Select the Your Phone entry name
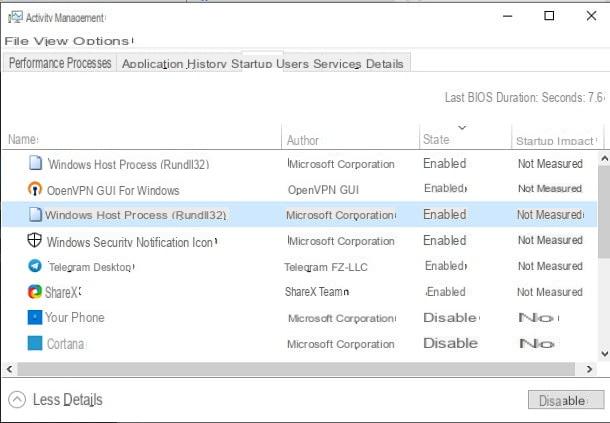 coord(75,318)
